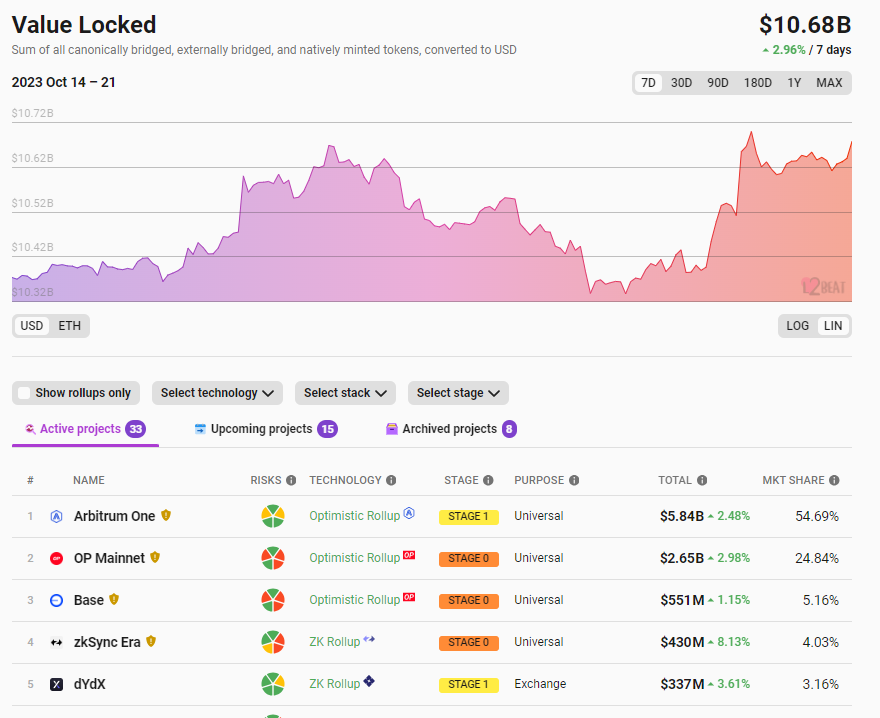This screenshot has width=880, height=718.
Task: Enable the Show rollups only checkbox
Action: coord(25,393)
